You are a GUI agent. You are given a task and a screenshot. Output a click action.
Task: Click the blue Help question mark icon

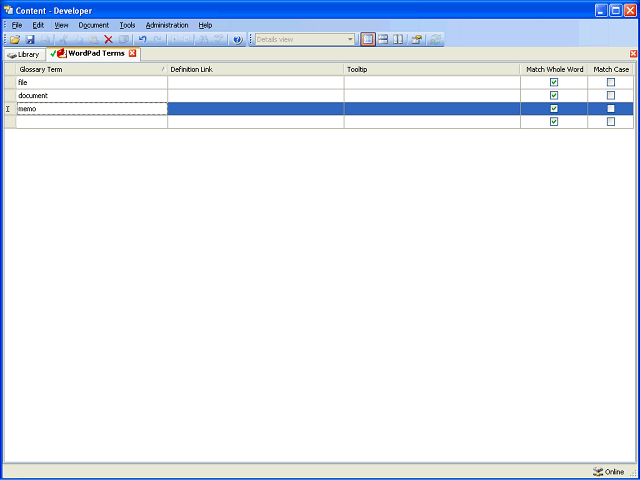[238, 40]
